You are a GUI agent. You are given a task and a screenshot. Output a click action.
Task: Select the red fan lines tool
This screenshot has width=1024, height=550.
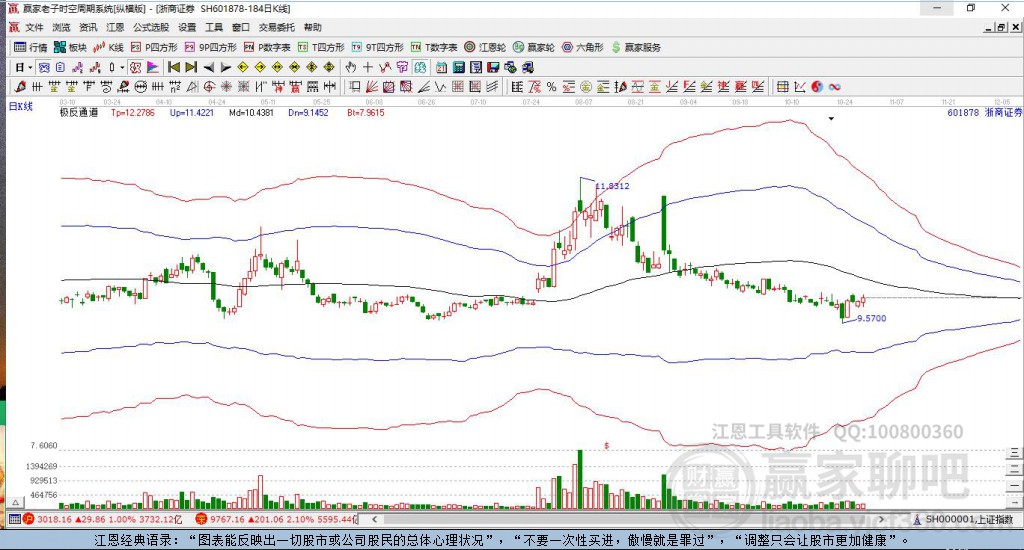point(372,86)
